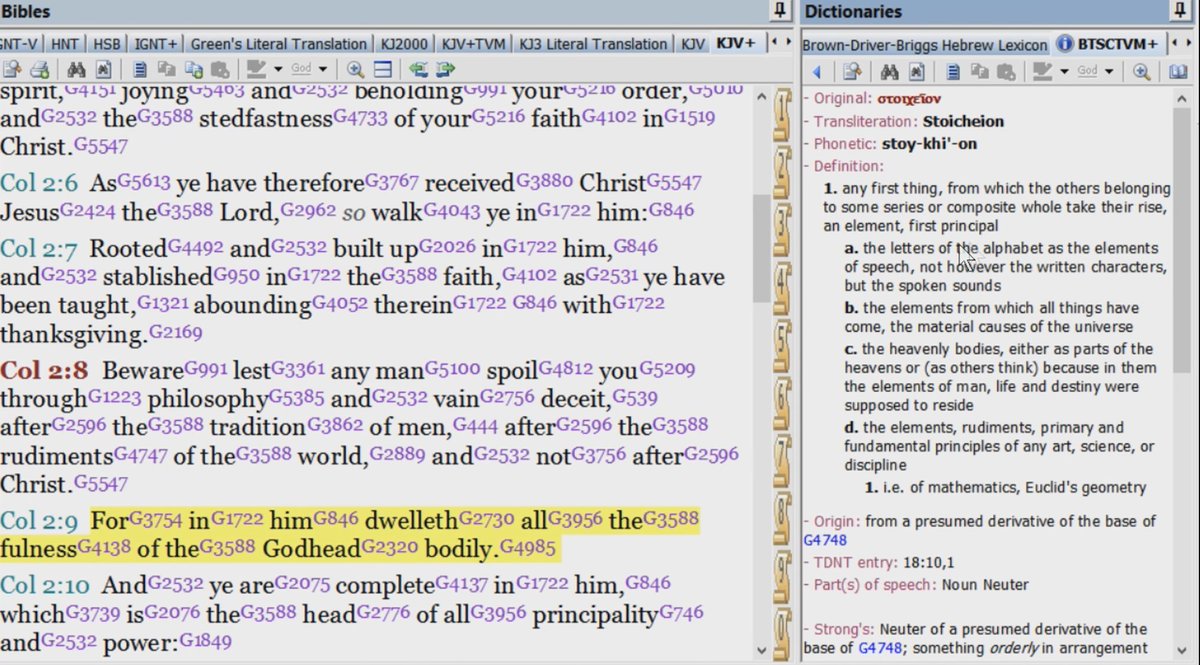Open Green's Literal Translation tab
This screenshot has width=1200, height=665.
click(x=278, y=44)
